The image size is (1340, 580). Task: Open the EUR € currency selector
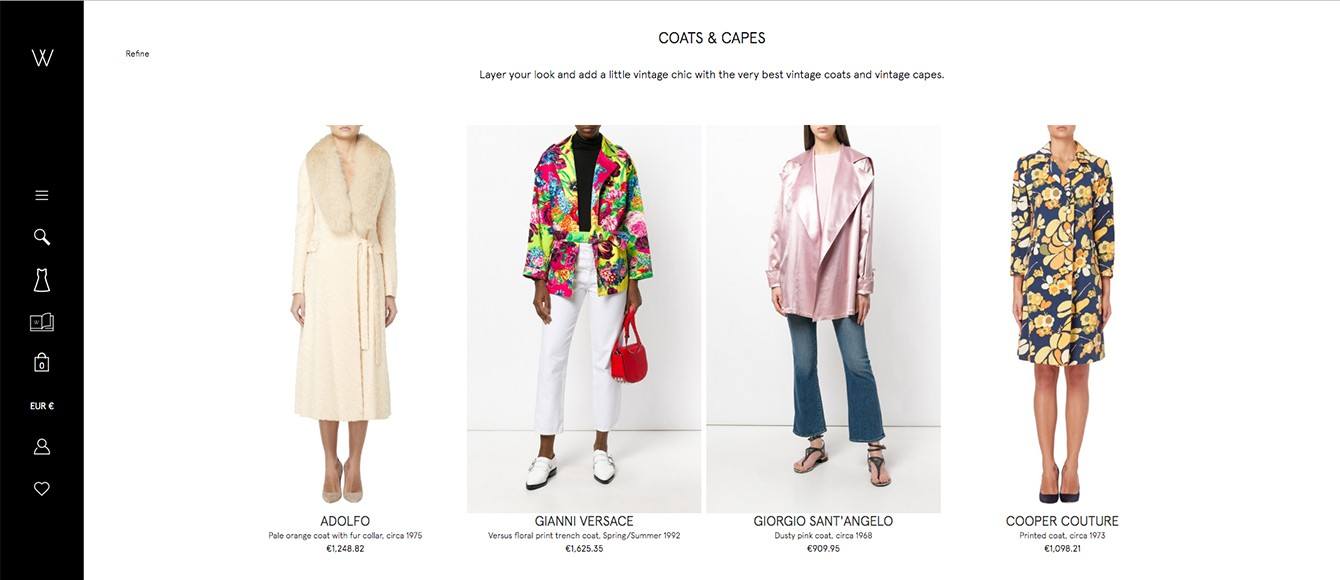42,406
